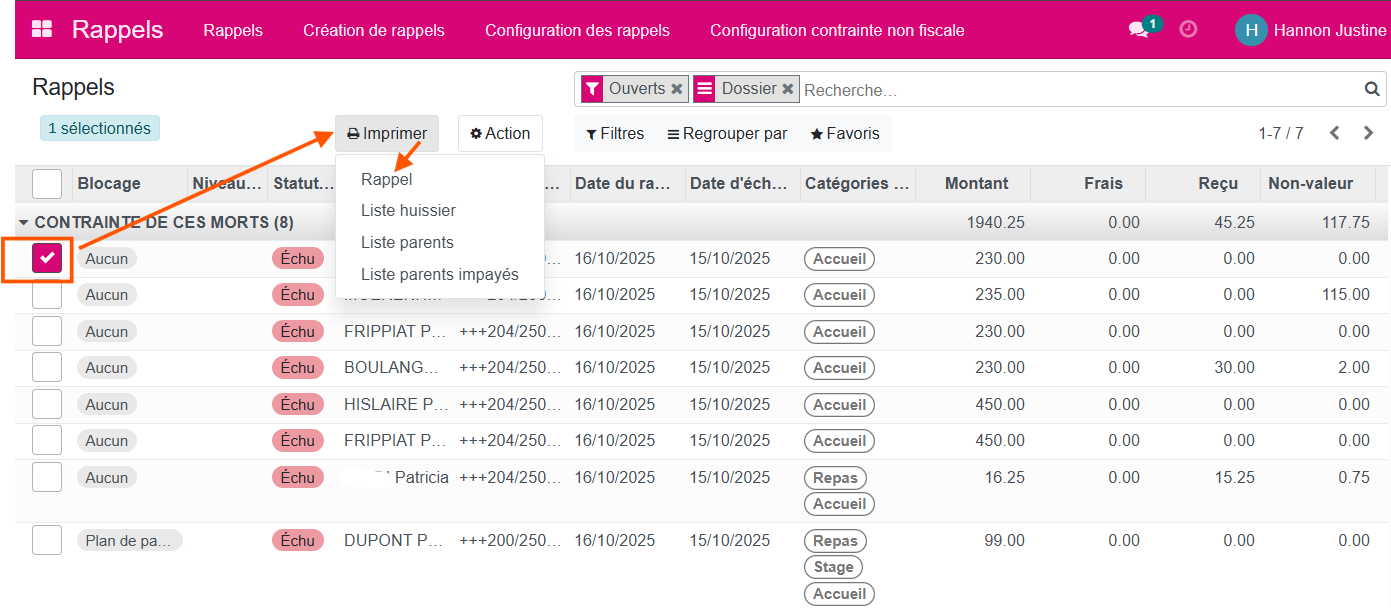Open Configuration des rappels menu

[x=577, y=30]
